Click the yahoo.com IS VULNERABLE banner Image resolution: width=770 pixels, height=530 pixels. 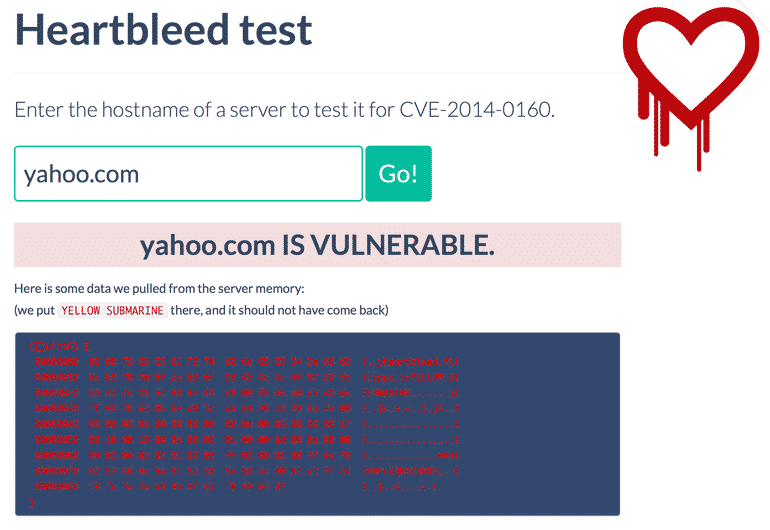(x=317, y=245)
